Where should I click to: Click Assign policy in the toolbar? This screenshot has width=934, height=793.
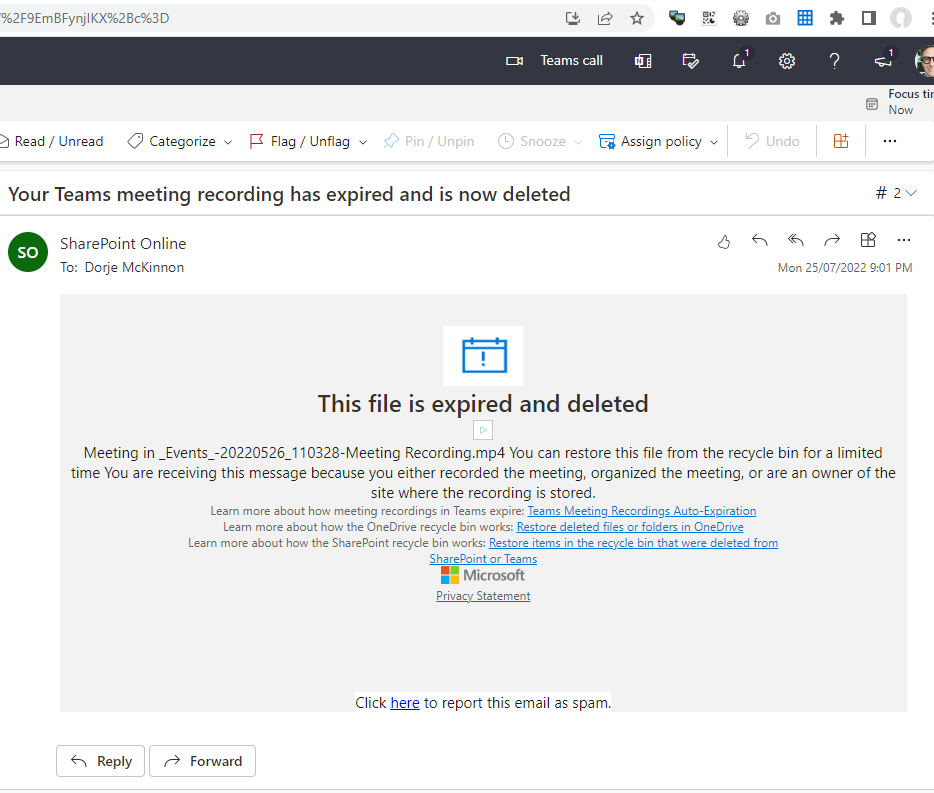[650, 141]
